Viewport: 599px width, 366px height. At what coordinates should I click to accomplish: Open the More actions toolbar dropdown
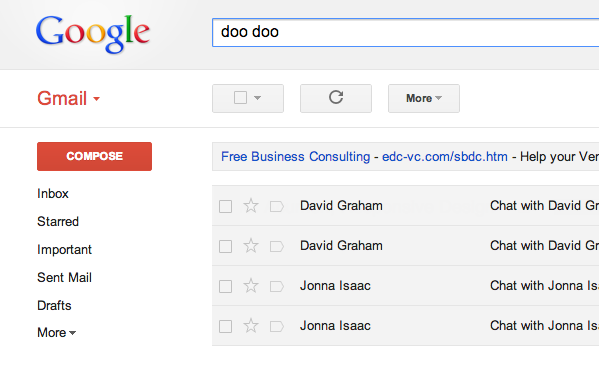pyautogui.click(x=424, y=98)
